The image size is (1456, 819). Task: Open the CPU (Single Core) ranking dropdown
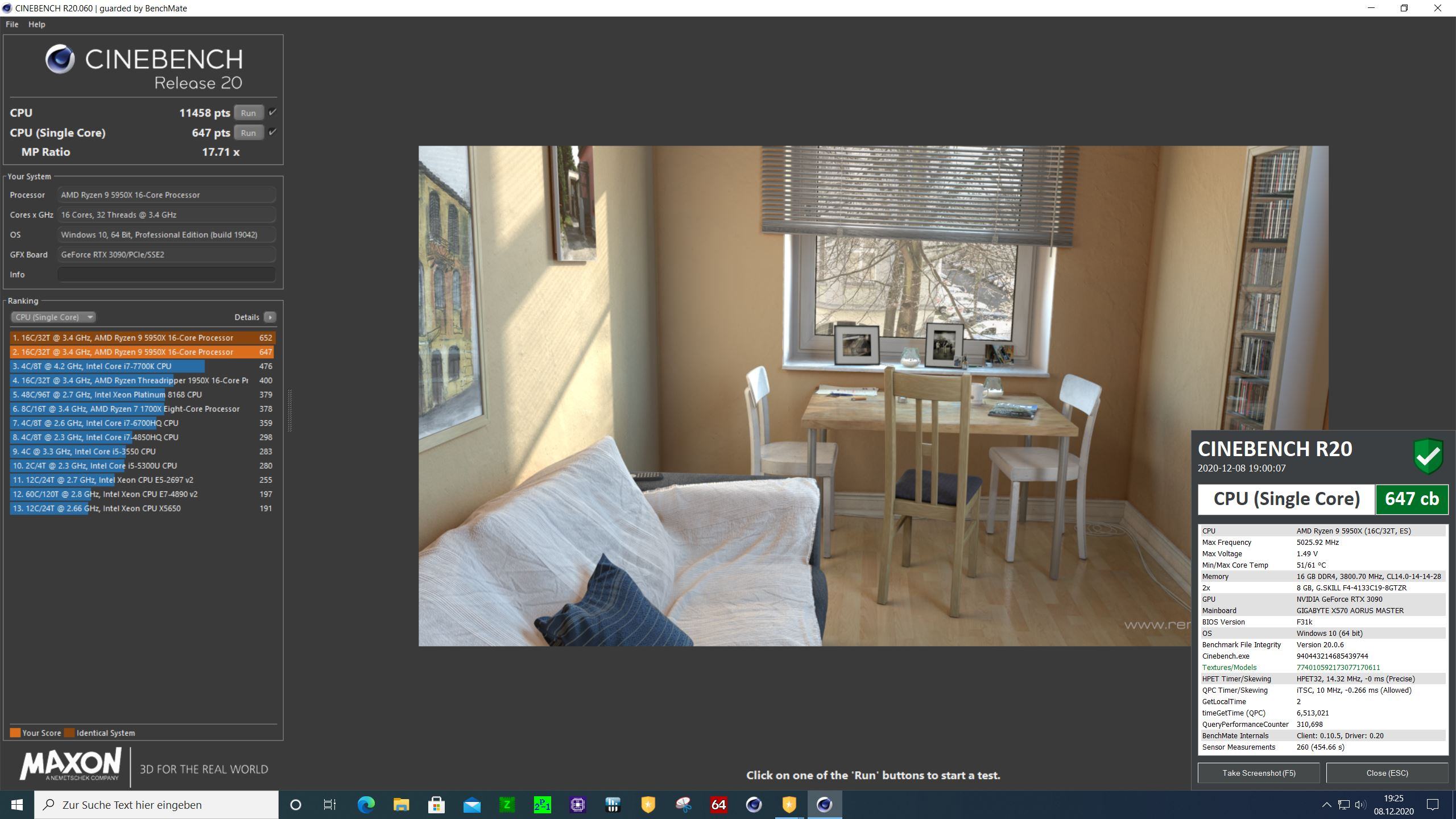53,317
